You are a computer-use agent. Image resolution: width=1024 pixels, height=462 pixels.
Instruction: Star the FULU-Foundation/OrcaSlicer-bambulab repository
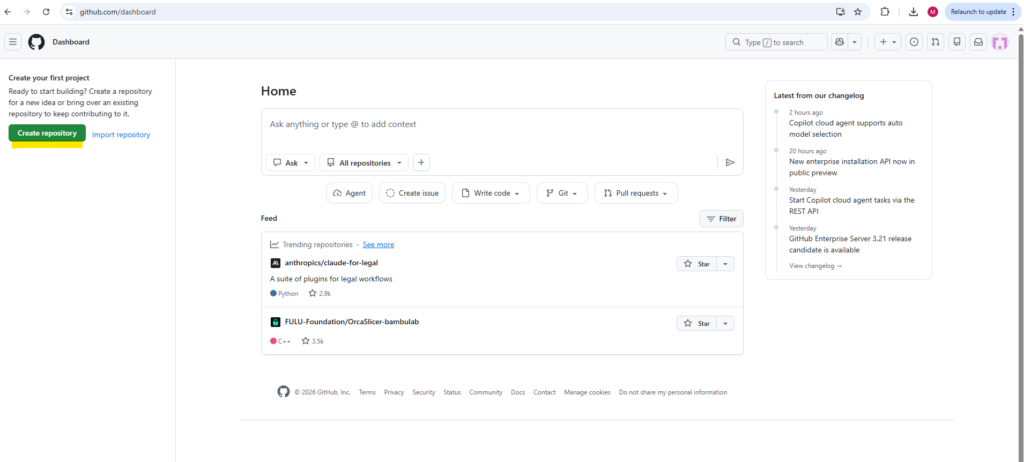(697, 323)
